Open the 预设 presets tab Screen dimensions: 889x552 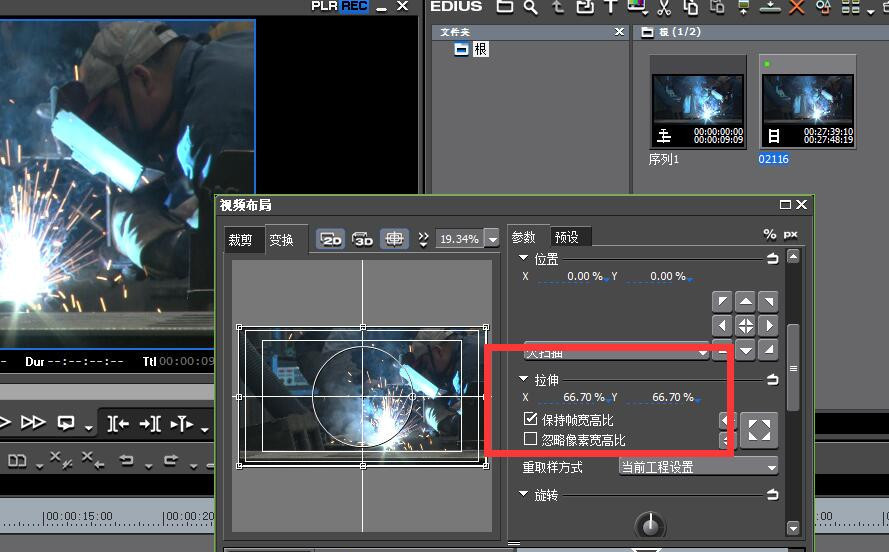pyautogui.click(x=566, y=237)
